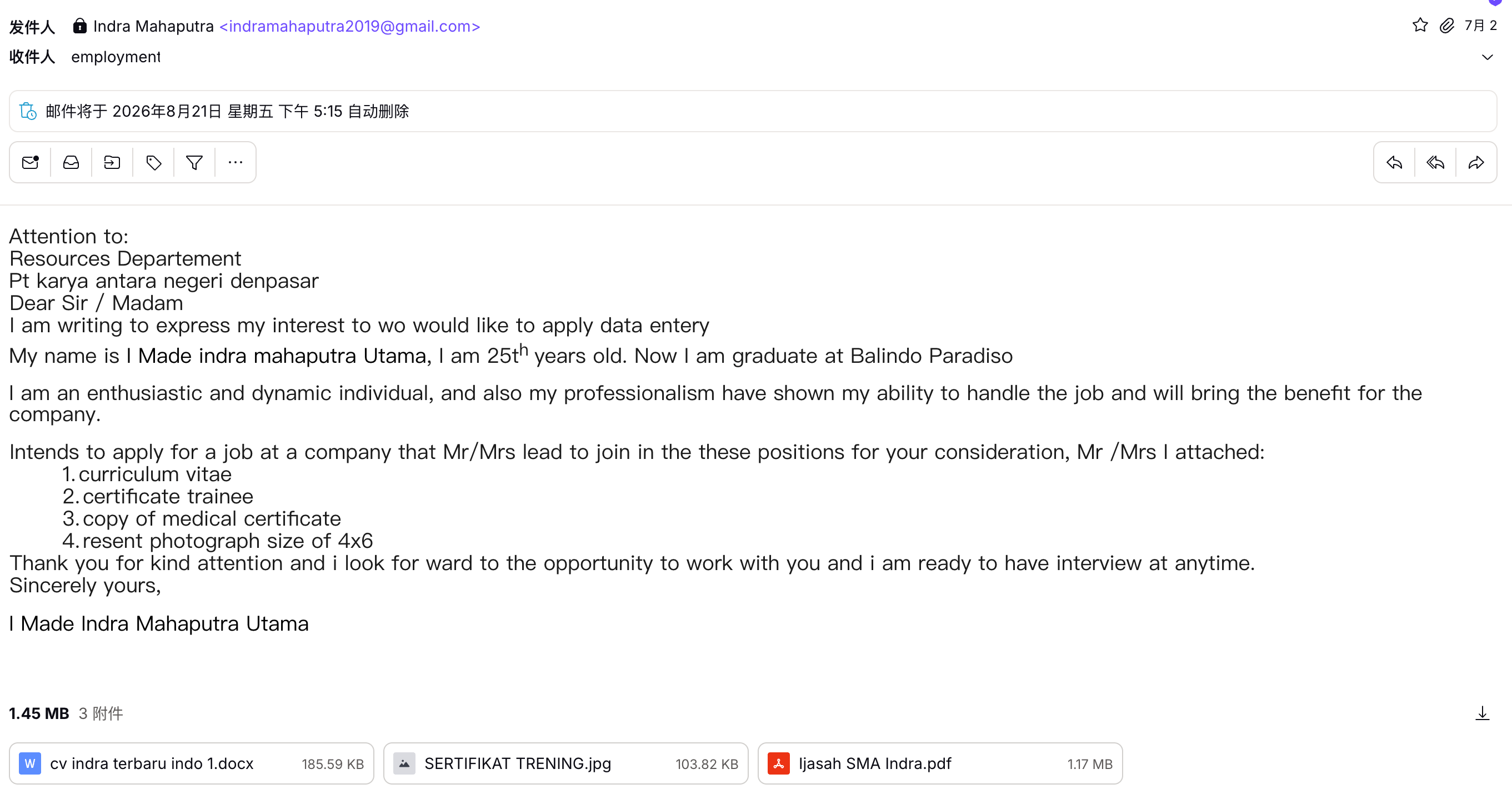Viewport: 1512px width, 809px height.
Task: Open SERTIFIKAT TRENING.jpg attachment
Action: pos(566,763)
